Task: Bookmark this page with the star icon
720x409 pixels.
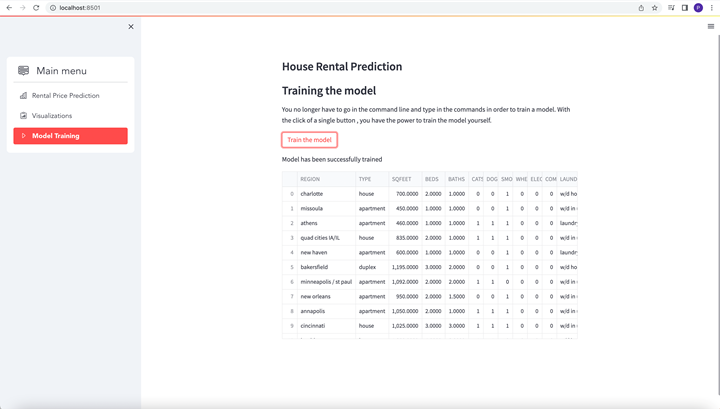Action: pyautogui.click(x=655, y=7)
